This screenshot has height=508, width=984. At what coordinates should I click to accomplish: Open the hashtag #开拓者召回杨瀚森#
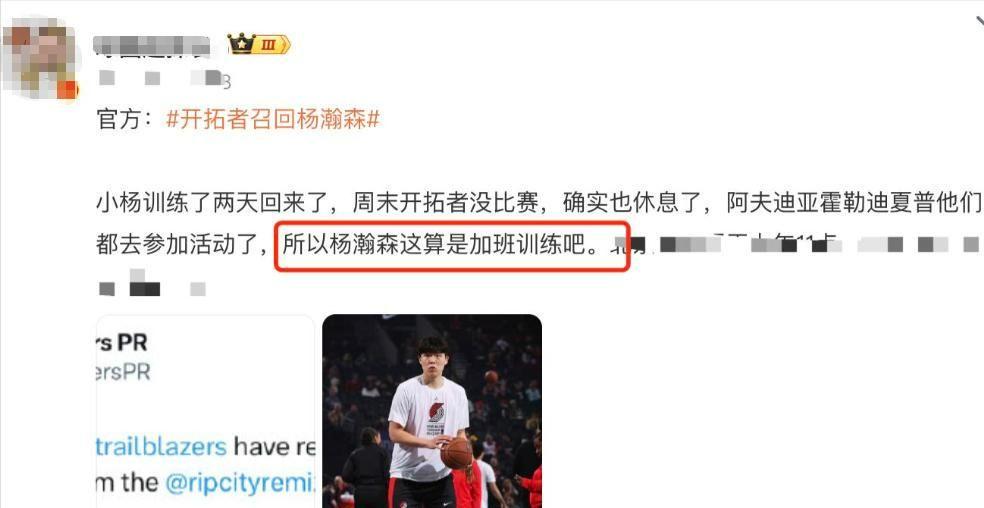pyautogui.click(x=273, y=119)
